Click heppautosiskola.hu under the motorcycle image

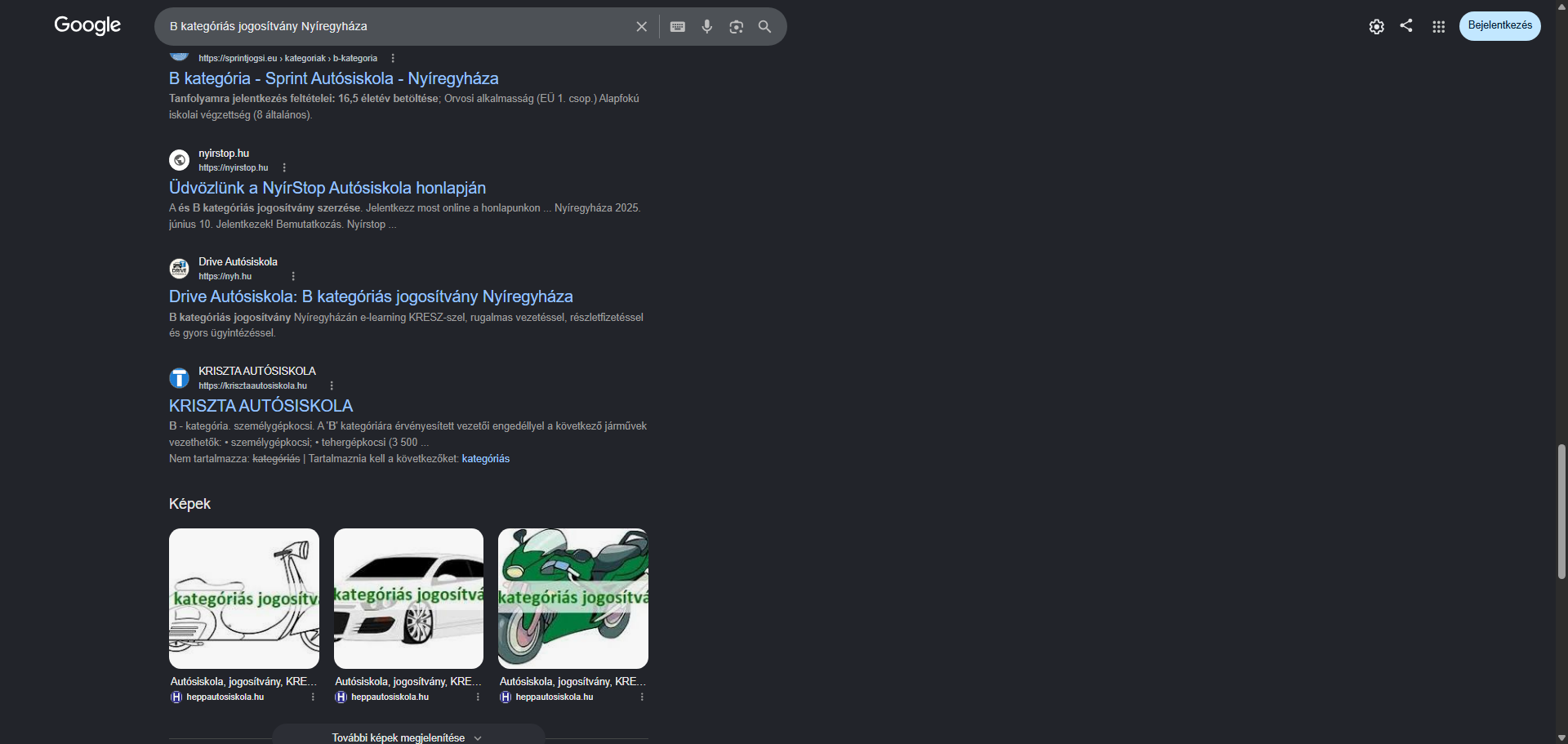[x=555, y=697]
